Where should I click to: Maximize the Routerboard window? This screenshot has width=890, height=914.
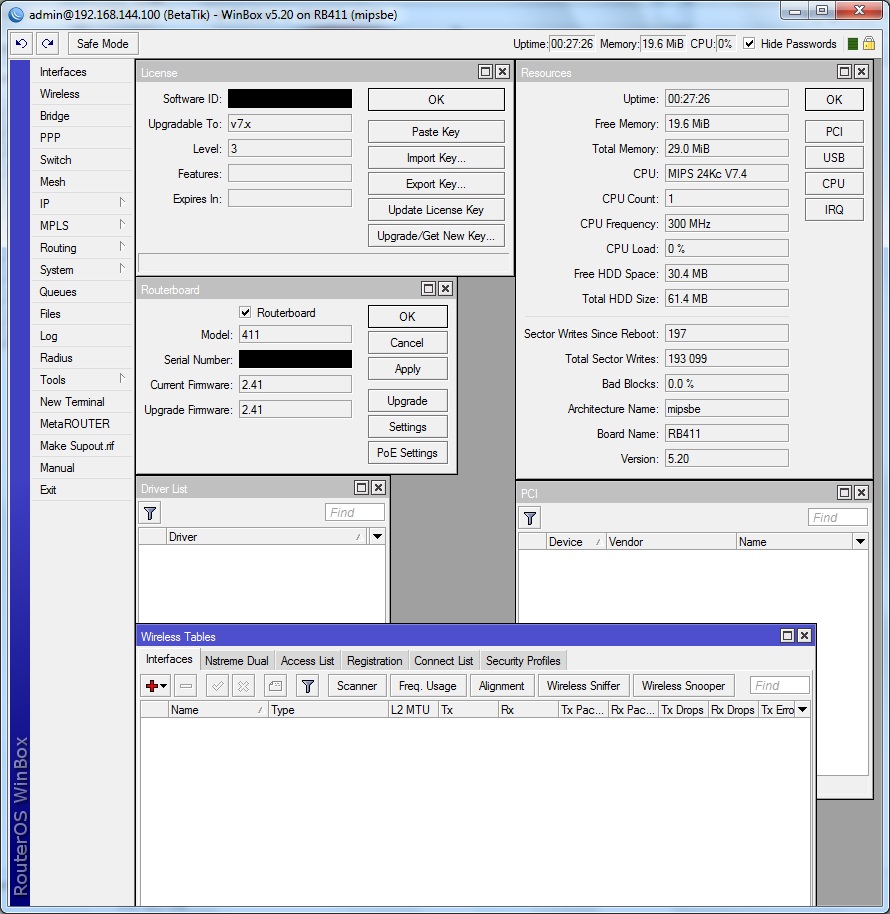click(x=428, y=289)
